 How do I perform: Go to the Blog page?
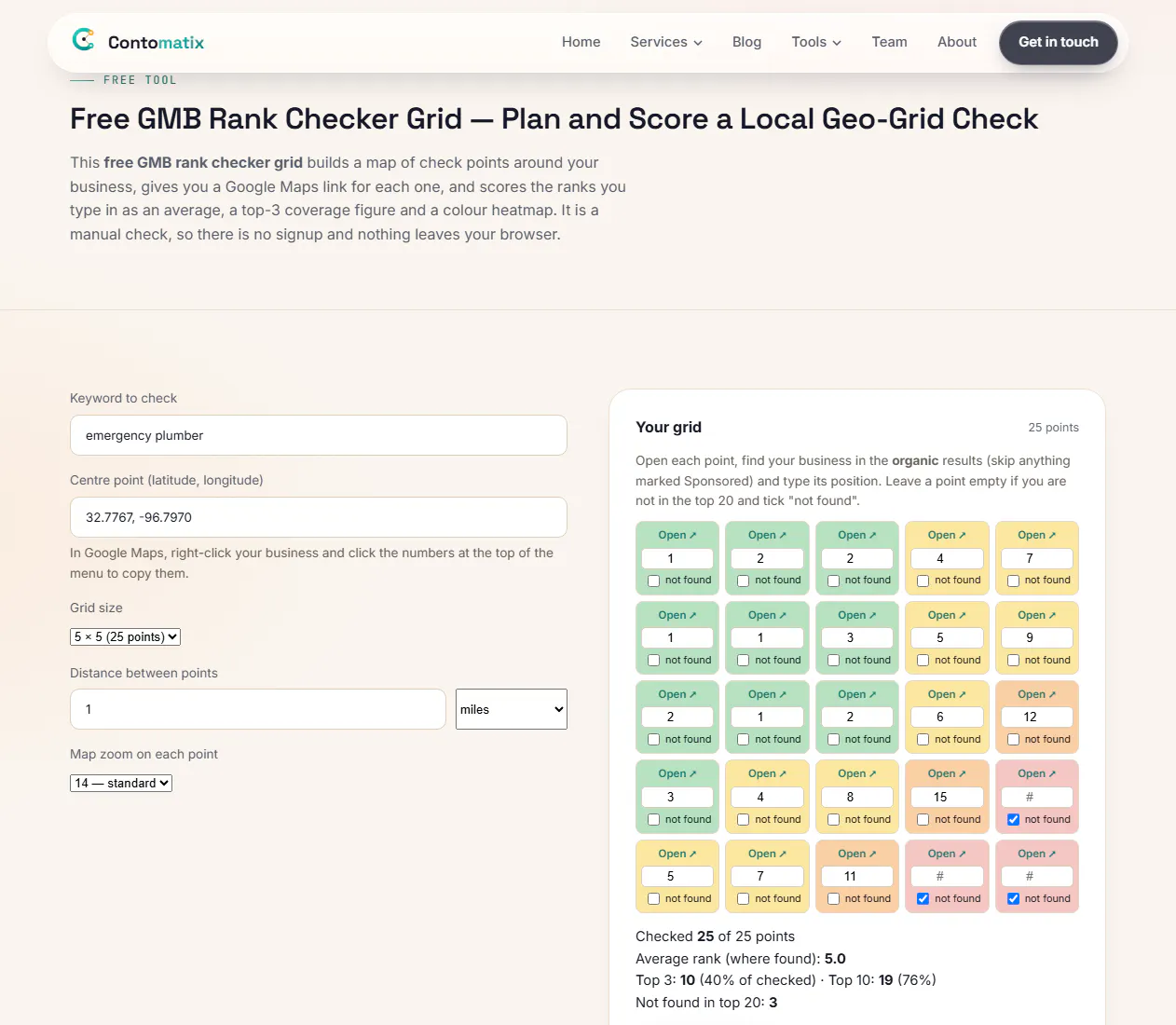tap(746, 42)
